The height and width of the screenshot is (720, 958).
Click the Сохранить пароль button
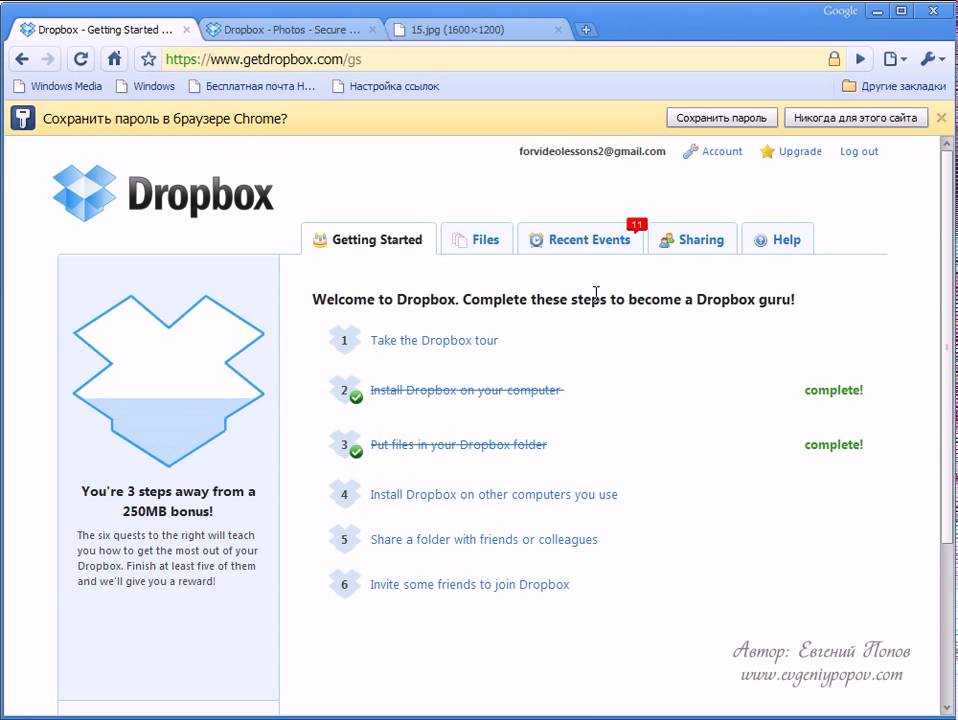[x=722, y=117]
